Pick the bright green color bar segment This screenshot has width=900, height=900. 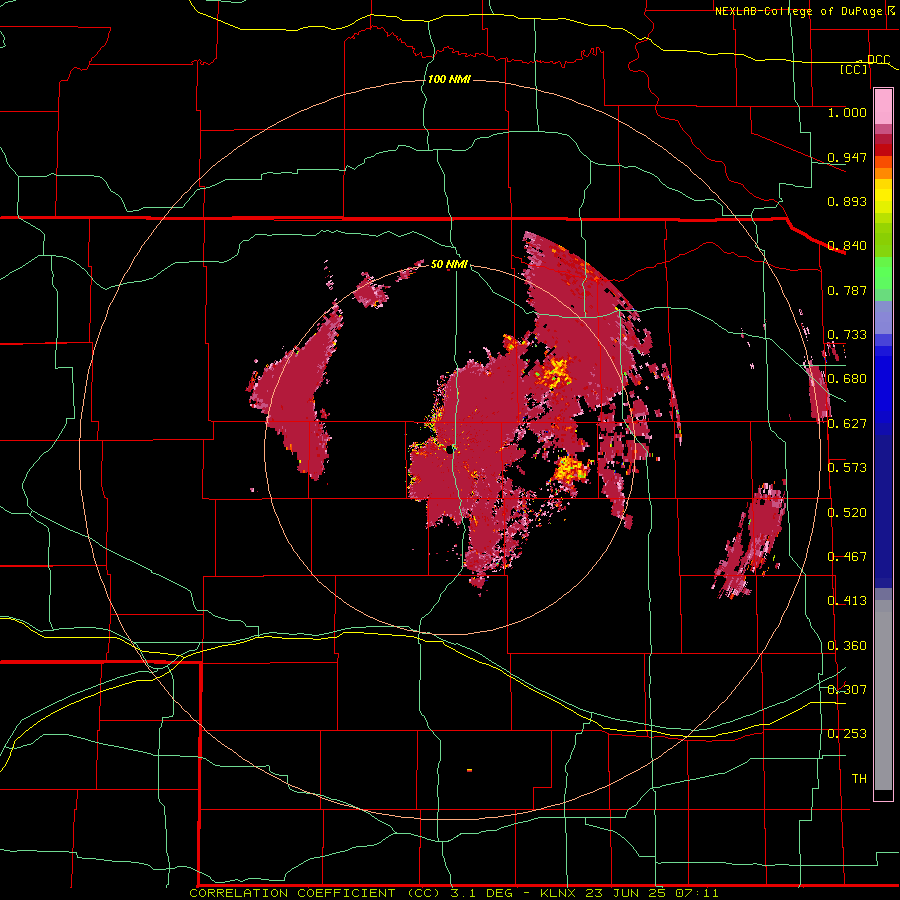(883, 273)
